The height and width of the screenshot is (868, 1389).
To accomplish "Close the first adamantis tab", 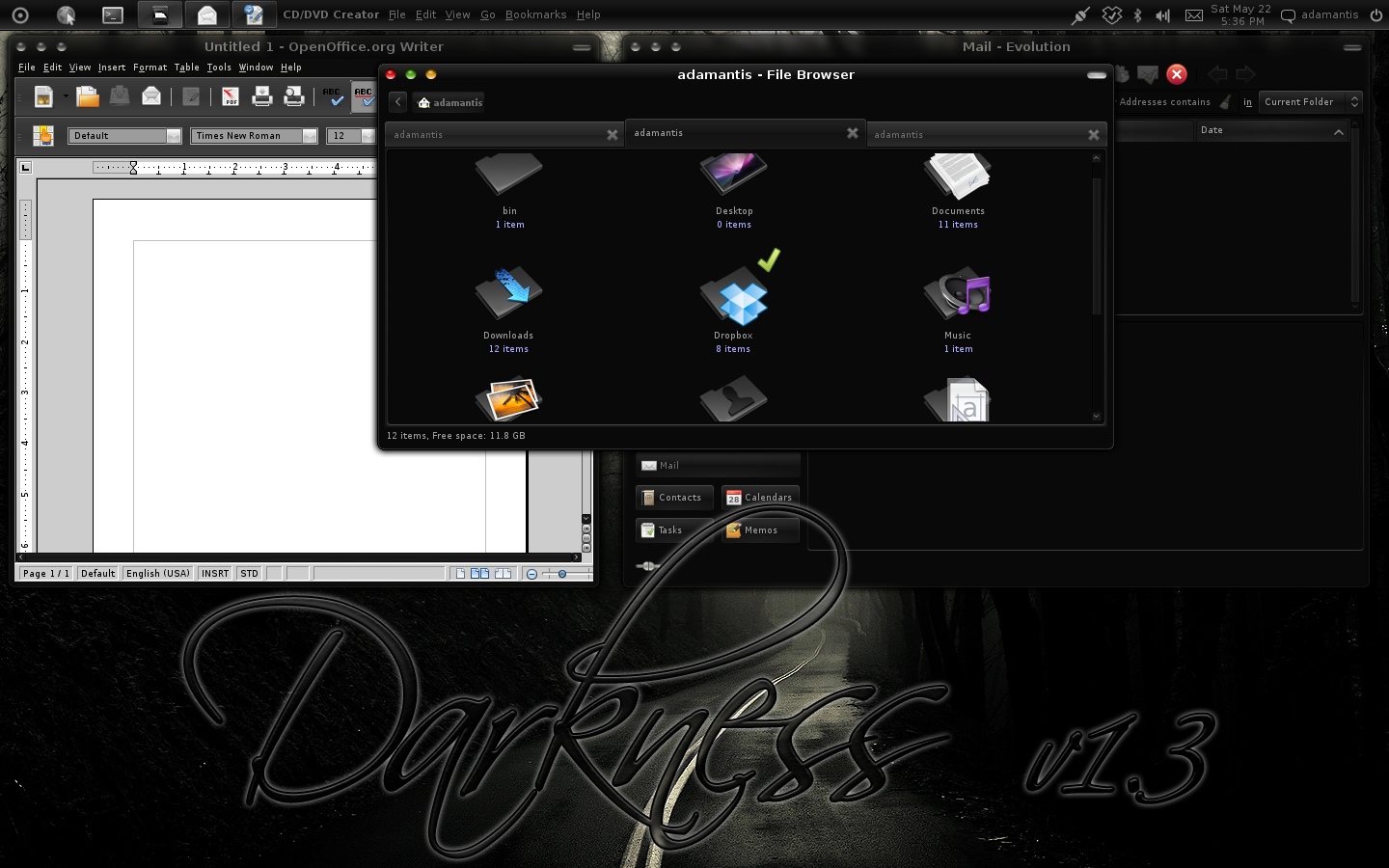I will coord(612,135).
